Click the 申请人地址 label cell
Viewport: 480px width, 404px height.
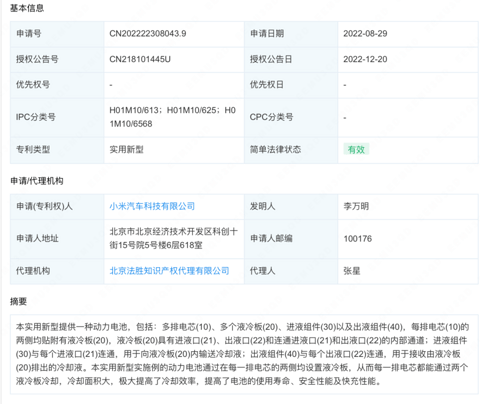[x=57, y=239]
